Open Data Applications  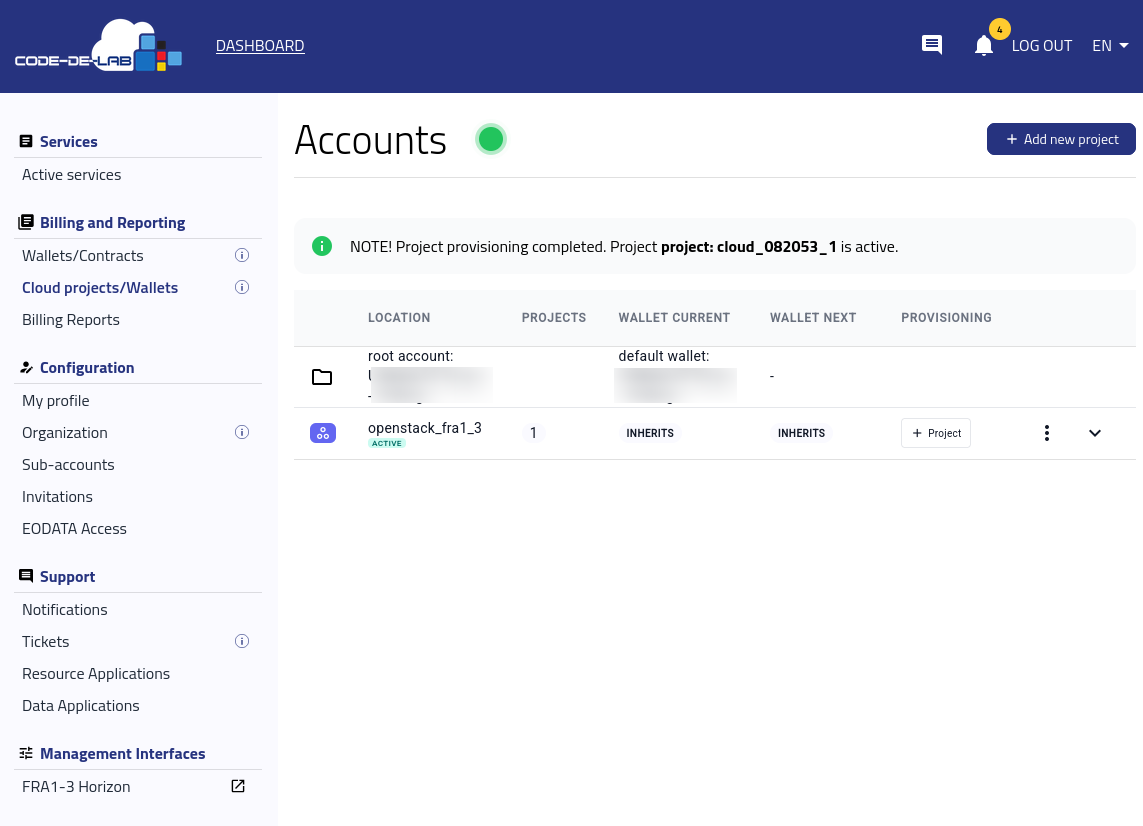(81, 706)
